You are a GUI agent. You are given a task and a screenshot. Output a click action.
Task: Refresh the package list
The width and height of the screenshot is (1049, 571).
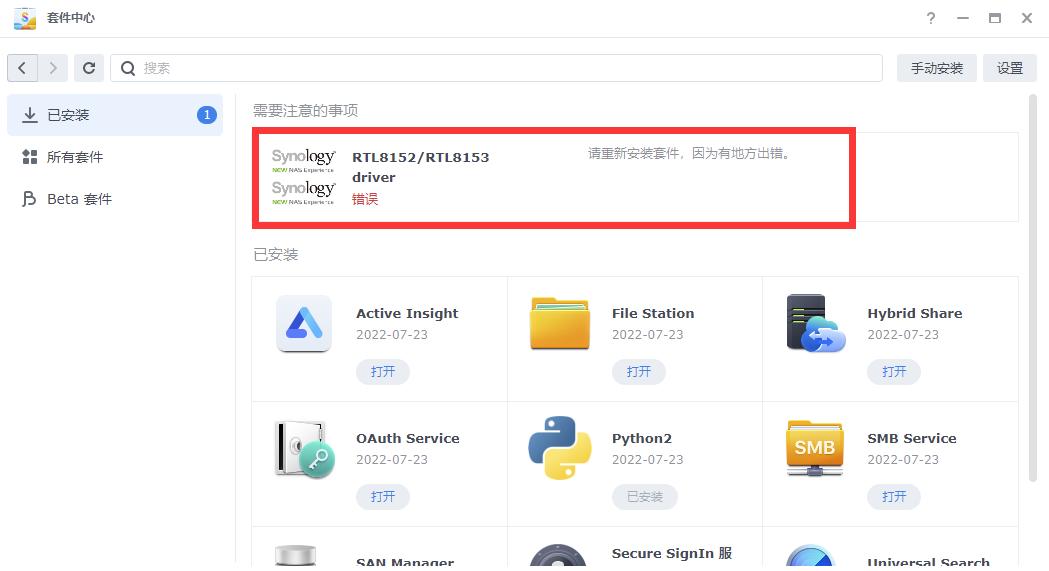point(88,68)
